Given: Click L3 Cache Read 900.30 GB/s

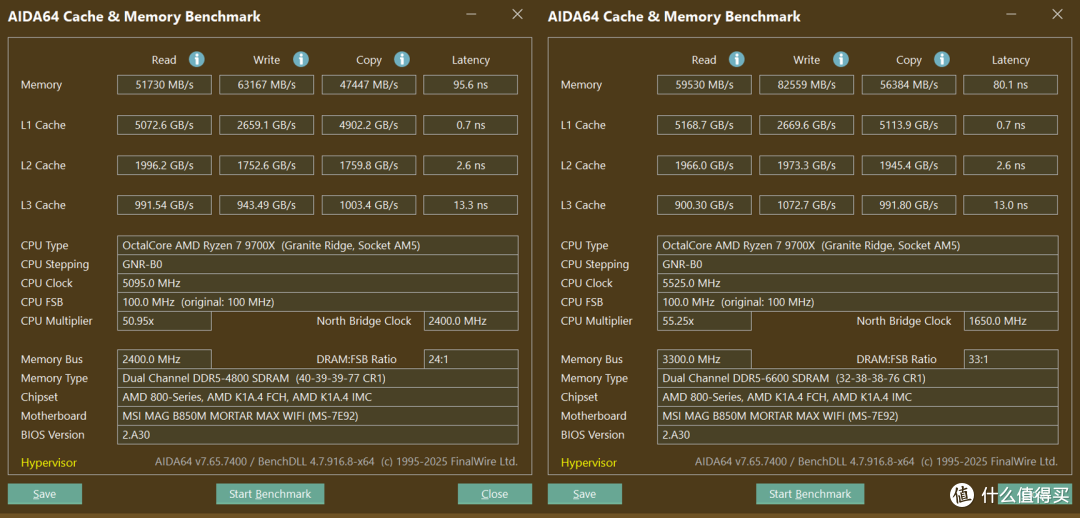Looking at the screenshot, I should coord(704,205).
